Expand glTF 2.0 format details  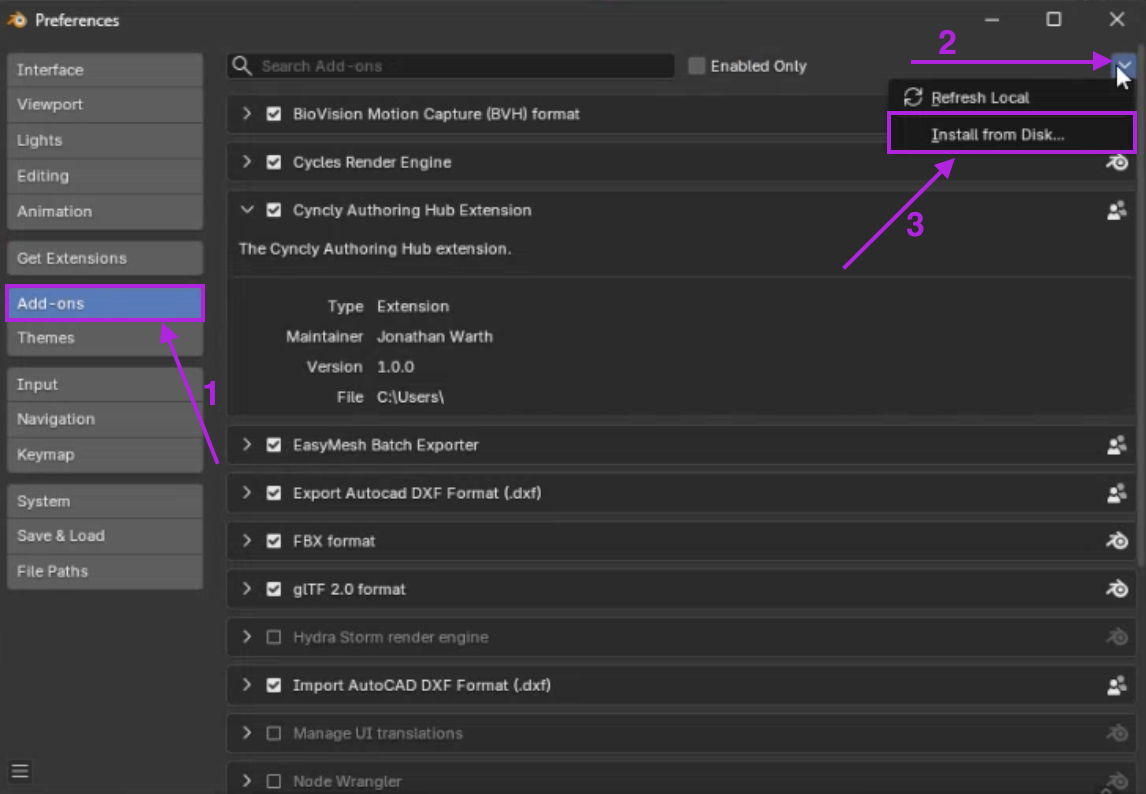(x=247, y=589)
